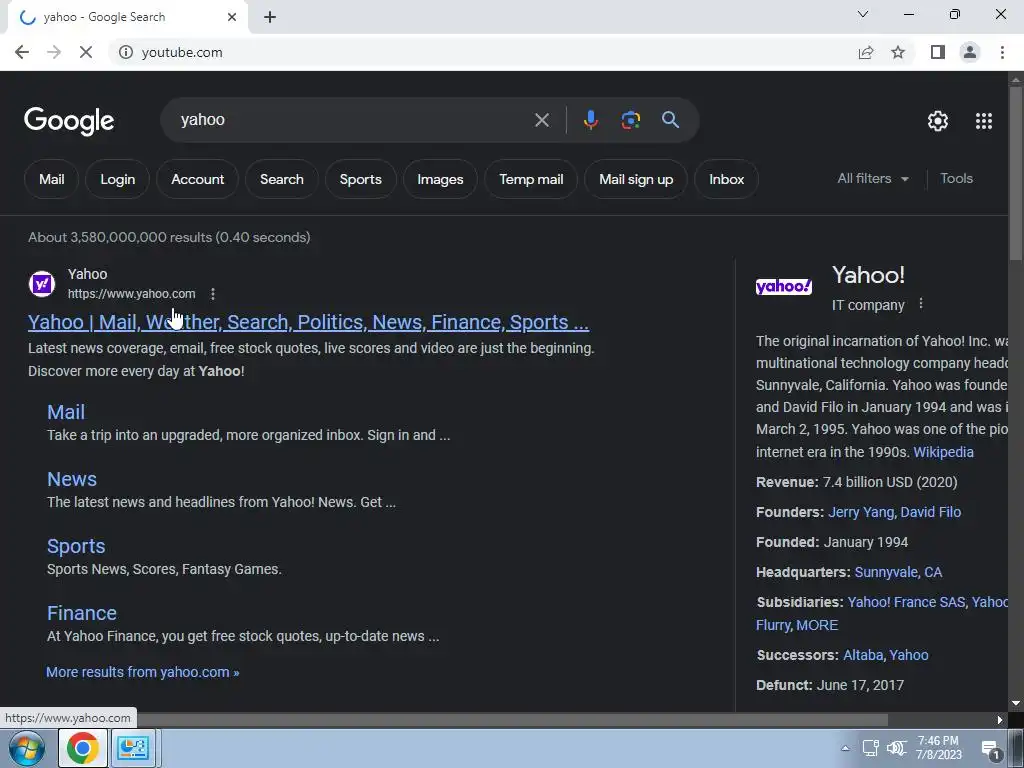This screenshot has height=768, width=1024.
Task: Open Yahoo! France SAS subsidiary link
Action: click(x=906, y=602)
